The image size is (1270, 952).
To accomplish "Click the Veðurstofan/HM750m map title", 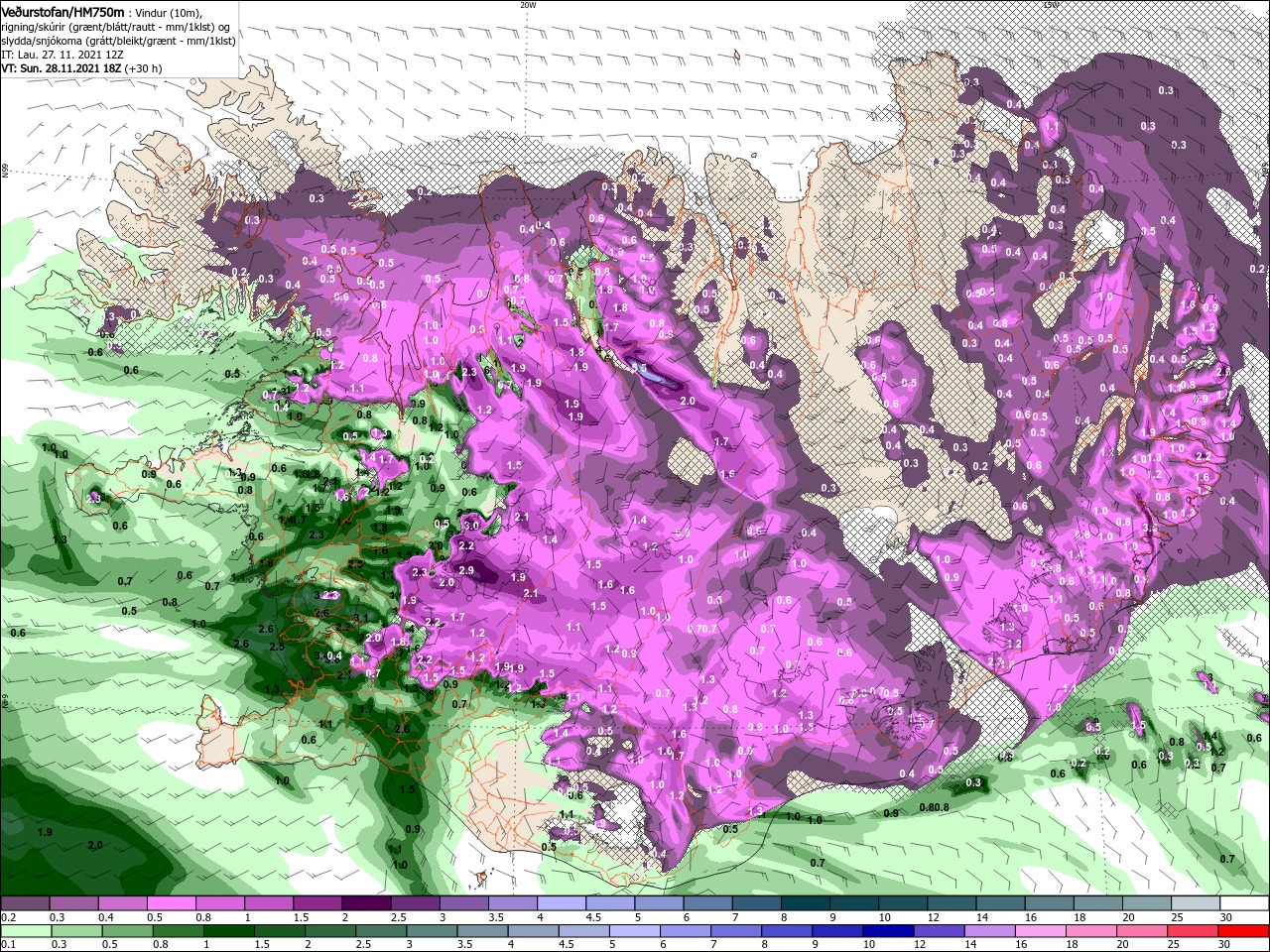I will click(x=63, y=11).
